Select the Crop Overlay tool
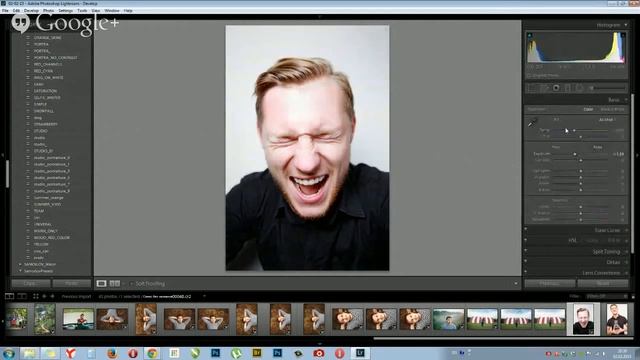This screenshot has height=360, width=640. [532, 88]
